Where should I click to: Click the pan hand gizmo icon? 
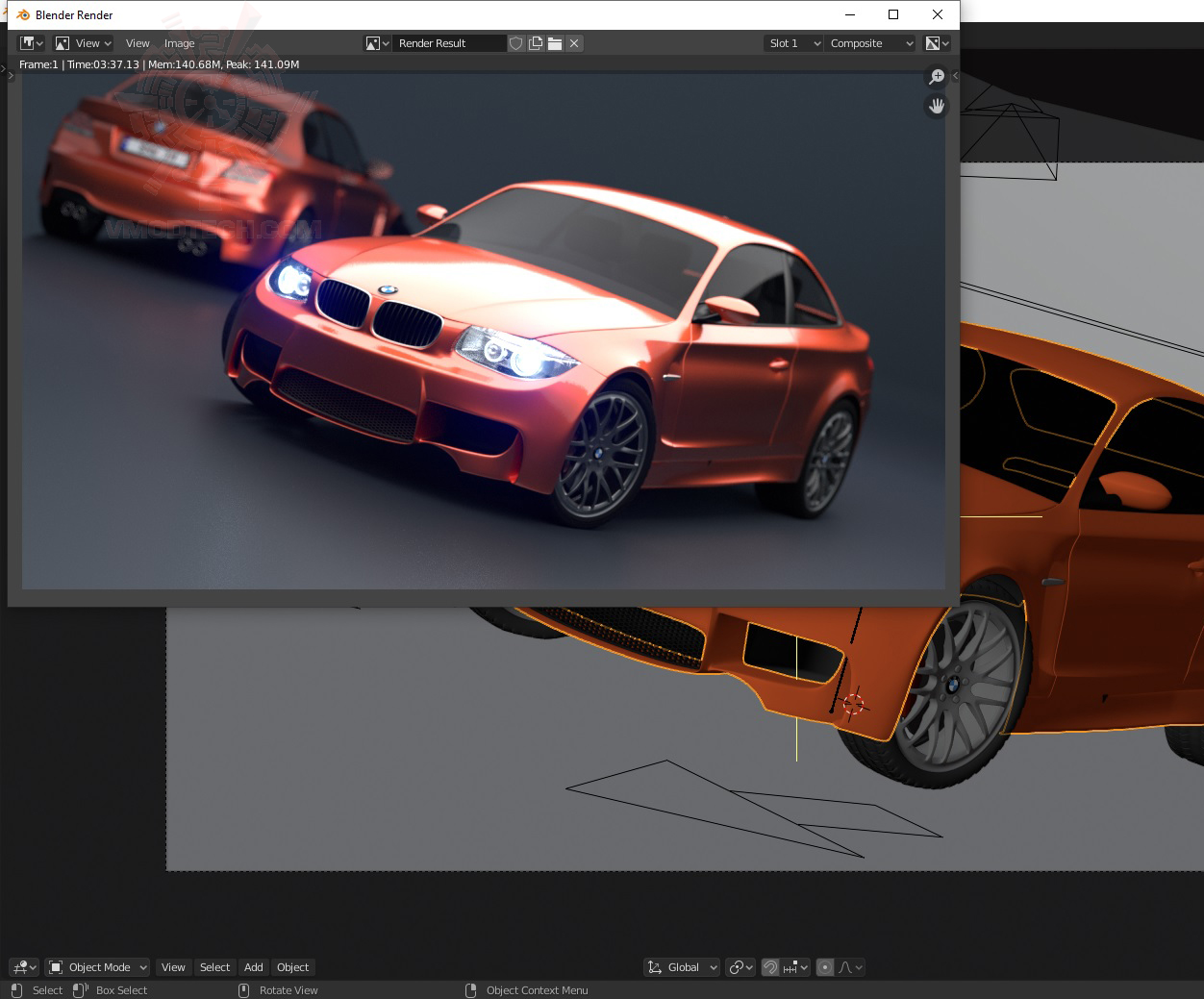(x=936, y=106)
